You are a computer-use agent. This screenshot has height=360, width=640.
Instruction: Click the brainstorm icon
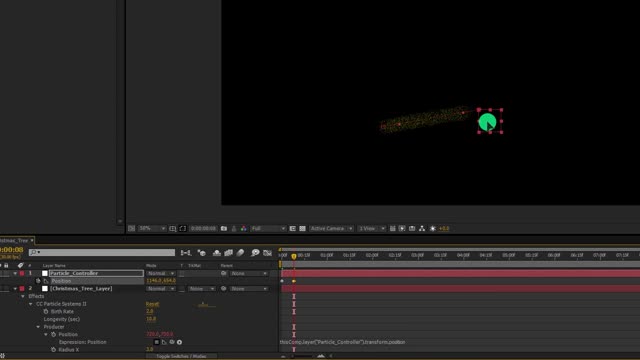[256, 253]
